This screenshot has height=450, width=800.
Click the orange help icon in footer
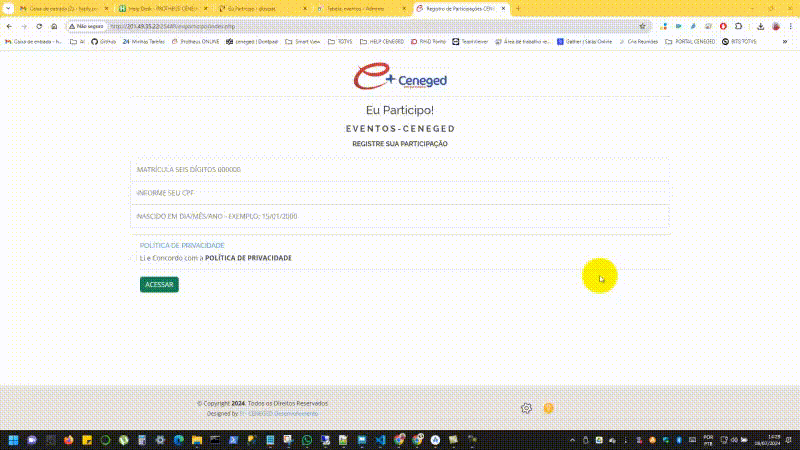point(548,408)
